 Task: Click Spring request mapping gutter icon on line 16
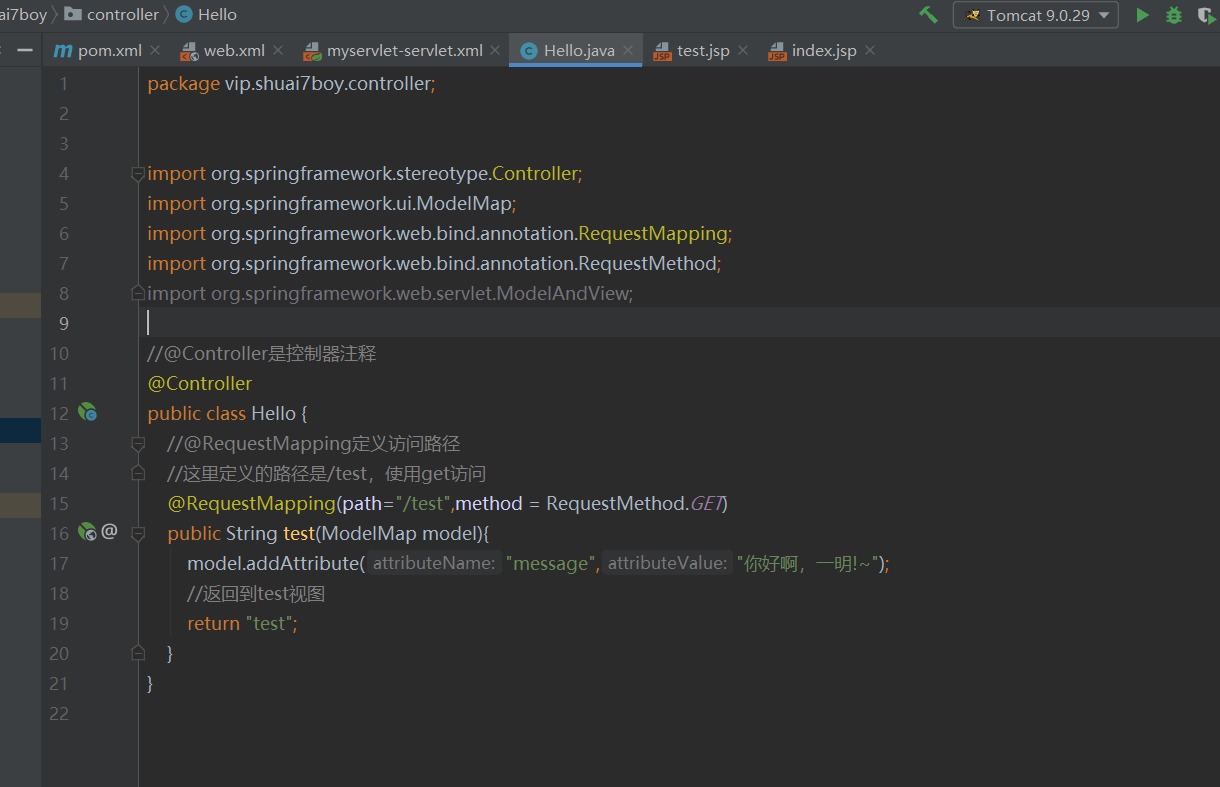coord(87,532)
